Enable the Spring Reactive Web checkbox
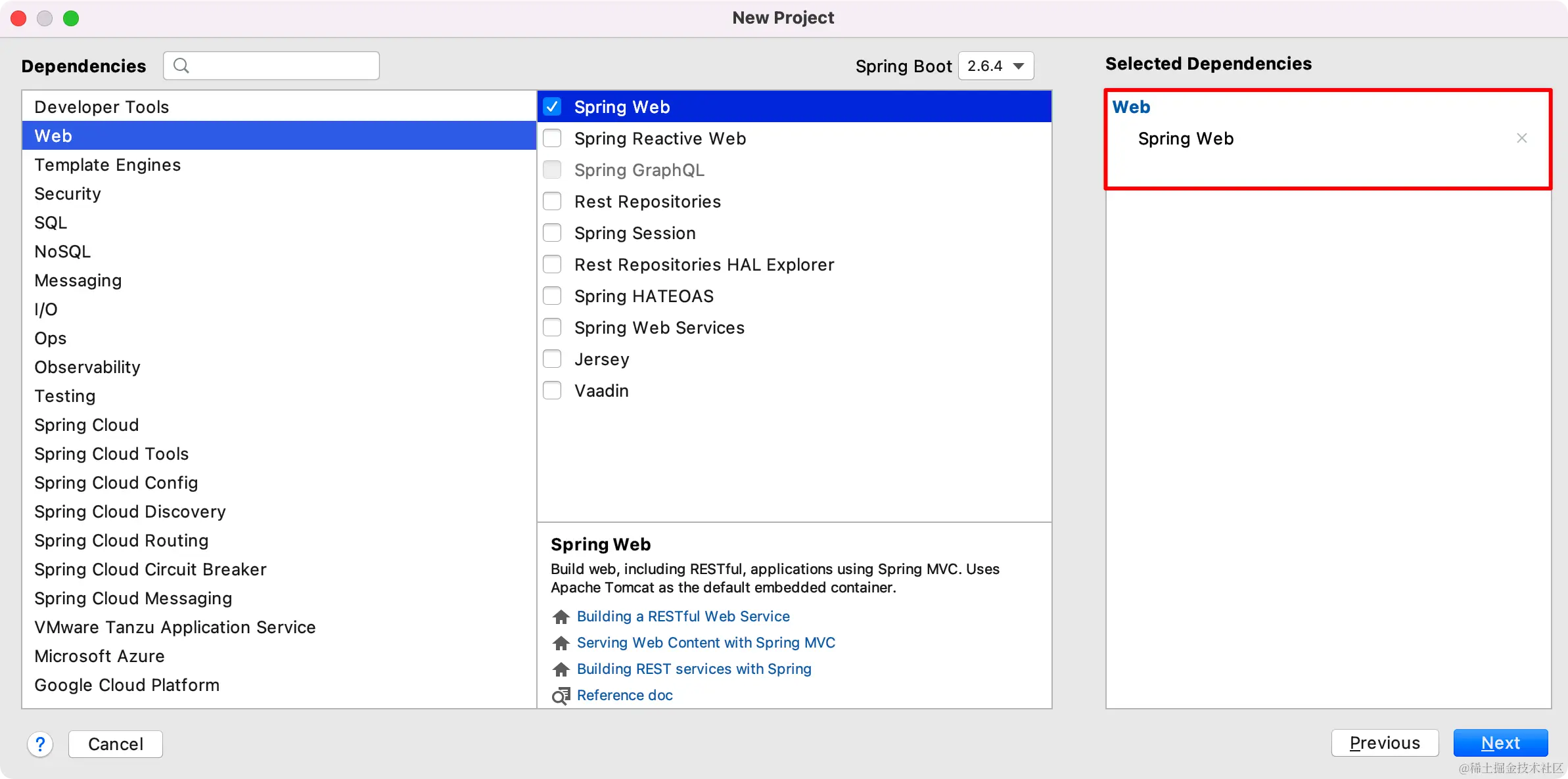Viewport: 1568px width, 779px height. pos(553,139)
